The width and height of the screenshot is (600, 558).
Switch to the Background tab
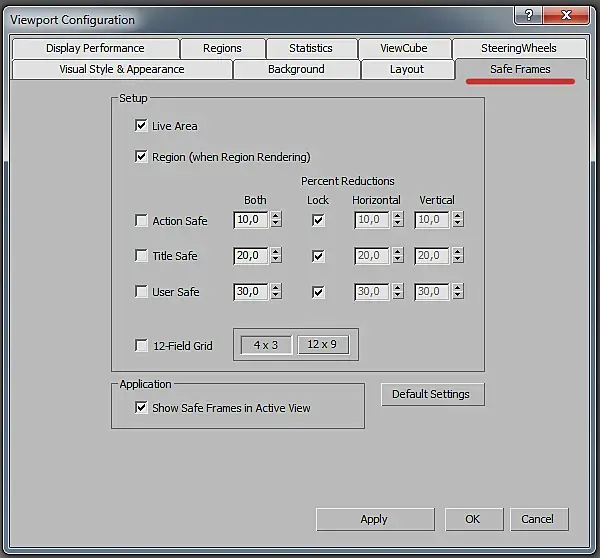[x=297, y=69]
